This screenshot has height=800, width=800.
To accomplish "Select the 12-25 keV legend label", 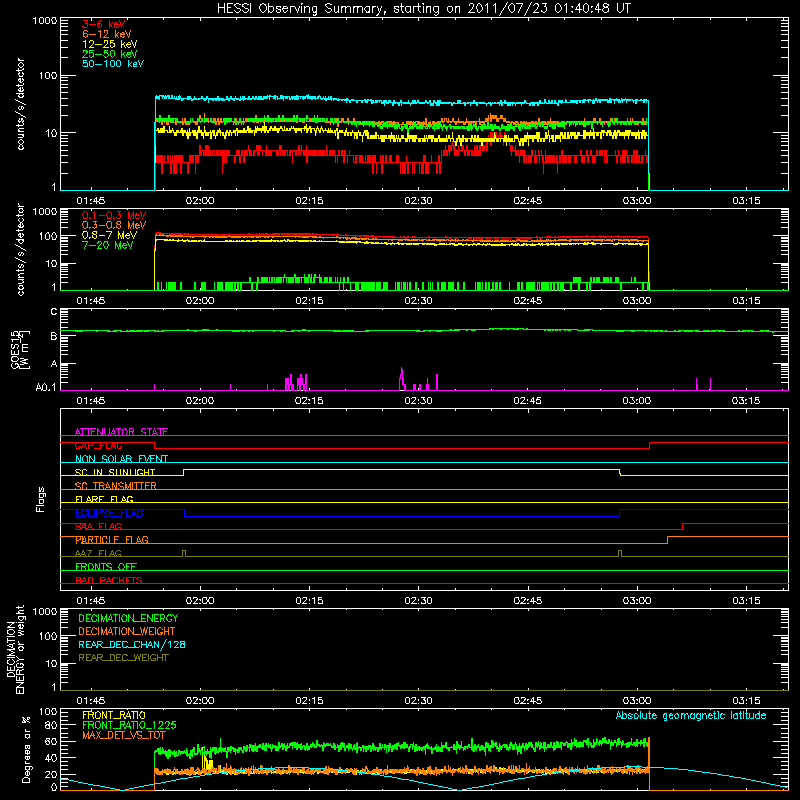I will point(110,44).
